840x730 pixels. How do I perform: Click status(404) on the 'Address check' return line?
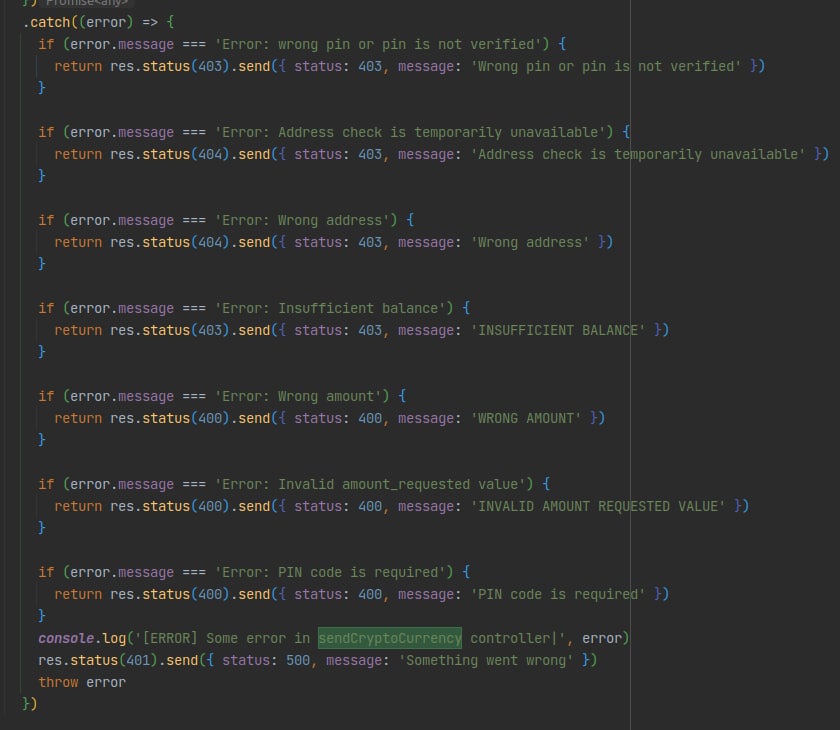(x=185, y=154)
